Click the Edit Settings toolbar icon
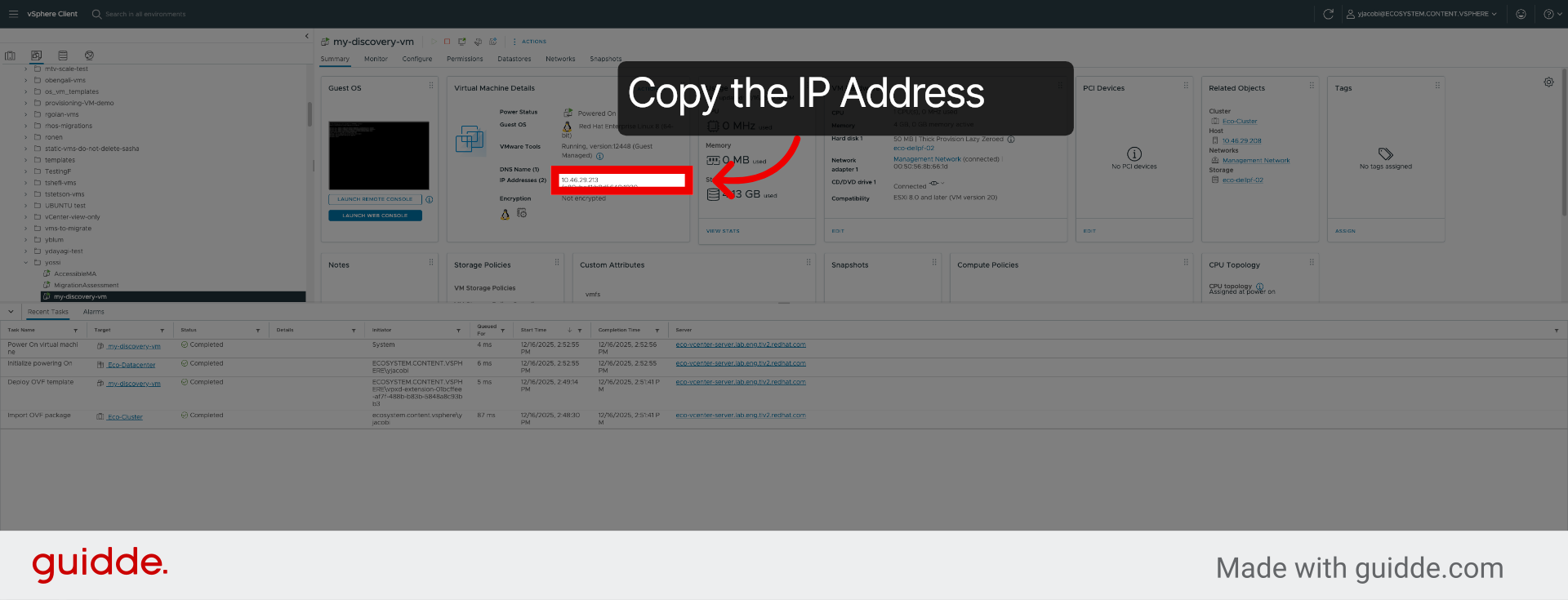1568x600 pixels. (x=478, y=42)
